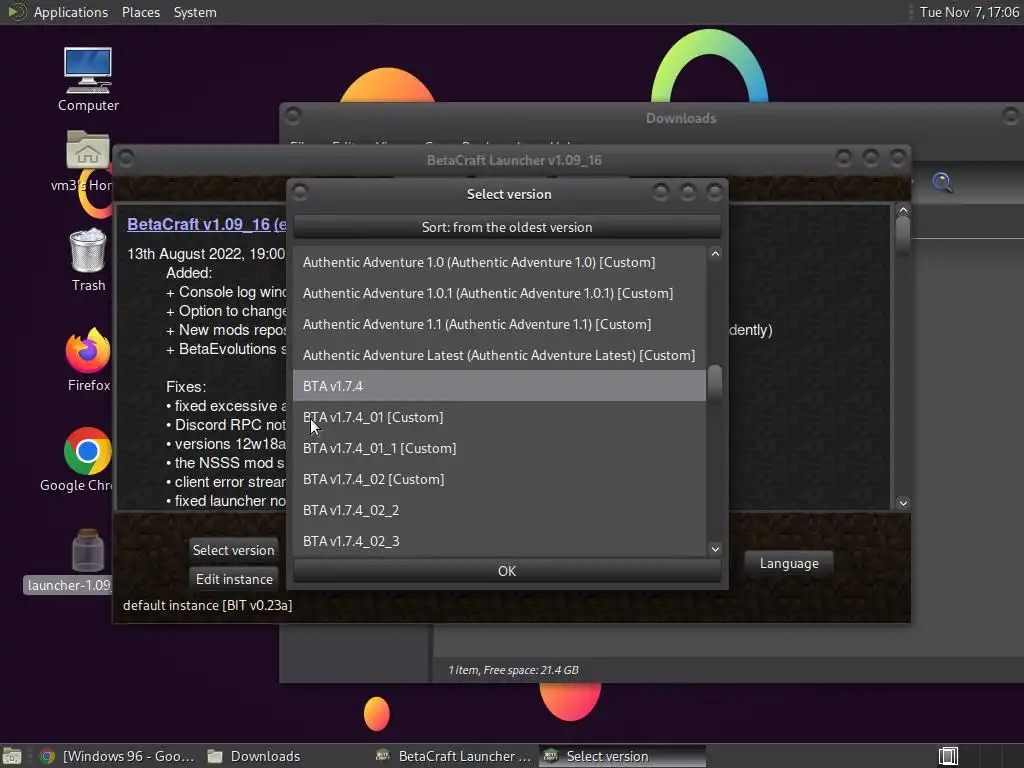Select the BTA v1.7.4 version row
This screenshot has width=1024, height=768.
[499, 386]
